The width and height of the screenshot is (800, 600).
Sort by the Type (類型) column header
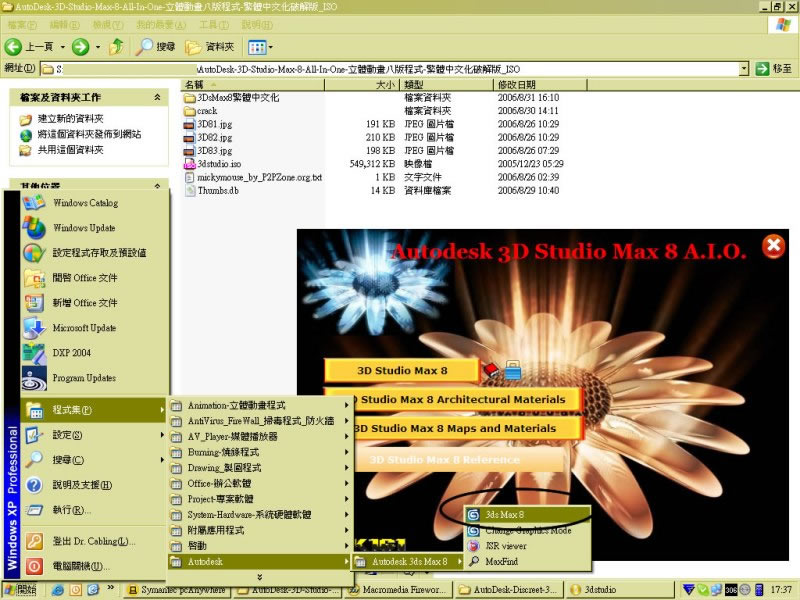(x=447, y=85)
